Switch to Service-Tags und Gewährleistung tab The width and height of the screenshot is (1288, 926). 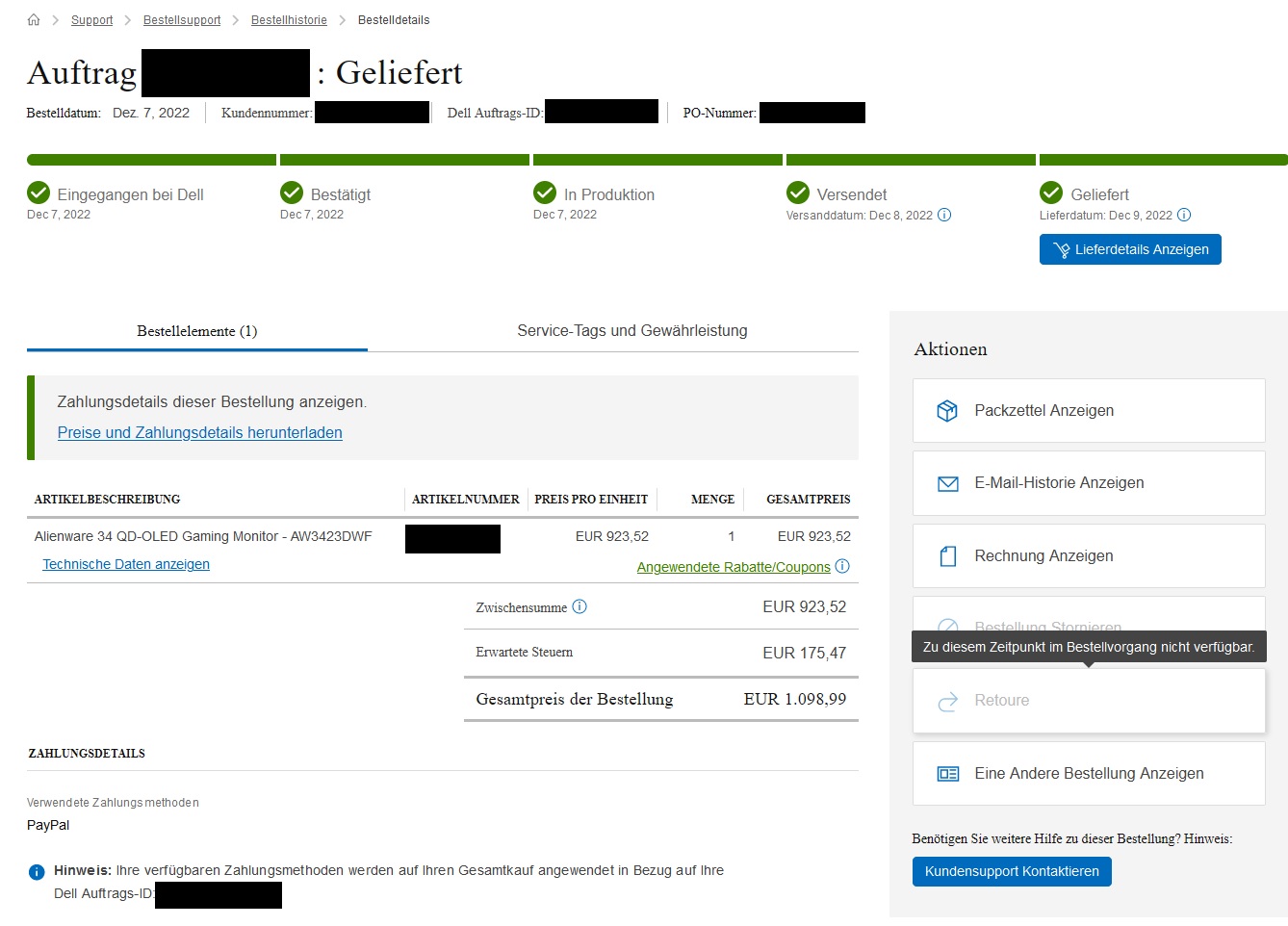pyautogui.click(x=632, y=331)
